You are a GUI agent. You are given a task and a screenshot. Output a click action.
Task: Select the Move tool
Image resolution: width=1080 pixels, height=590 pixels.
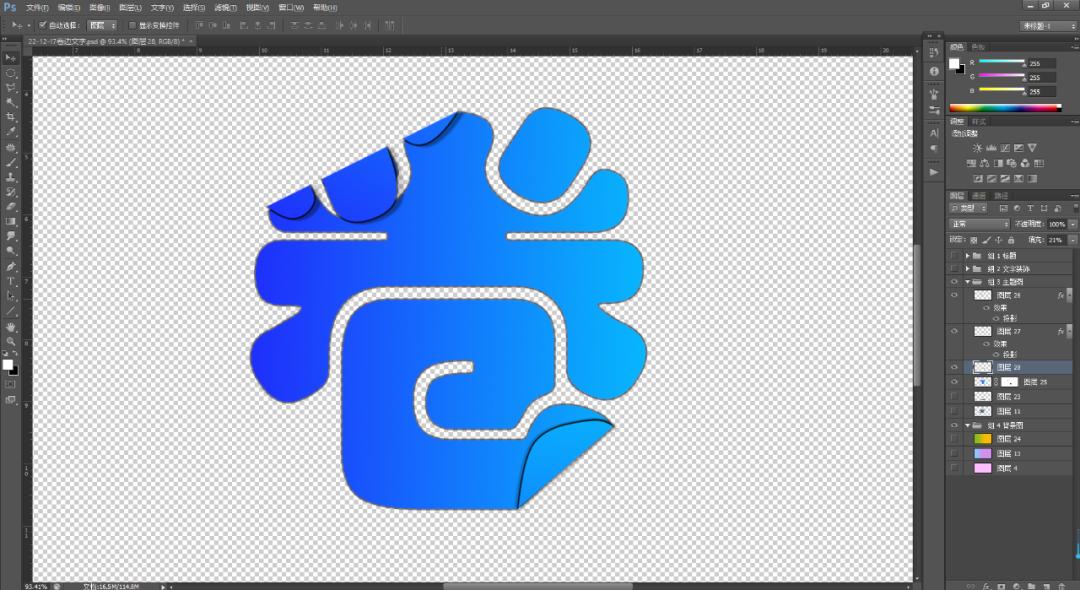(x=10, y=58)
